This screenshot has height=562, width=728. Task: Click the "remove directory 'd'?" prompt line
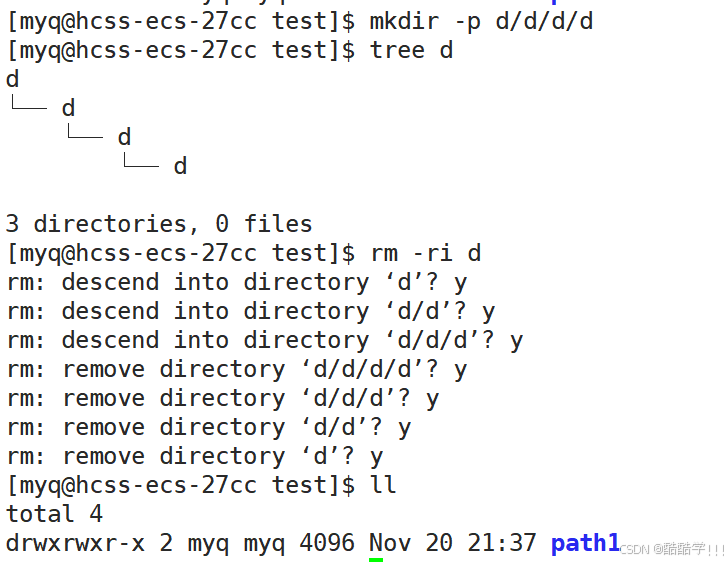pyautogui.click(x=195, y=457)
